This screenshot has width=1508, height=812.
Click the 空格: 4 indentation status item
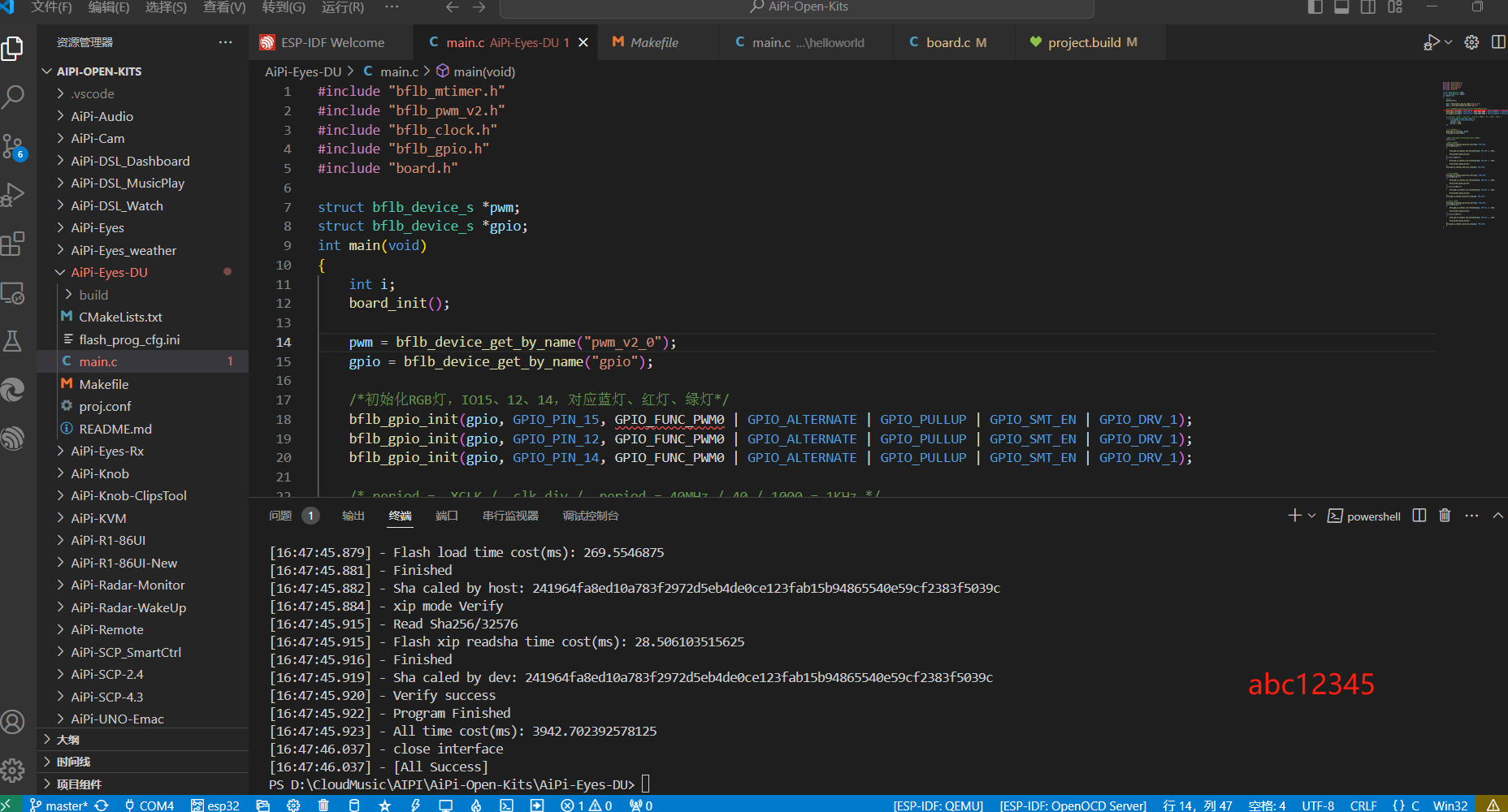(x=1267, y=805)
